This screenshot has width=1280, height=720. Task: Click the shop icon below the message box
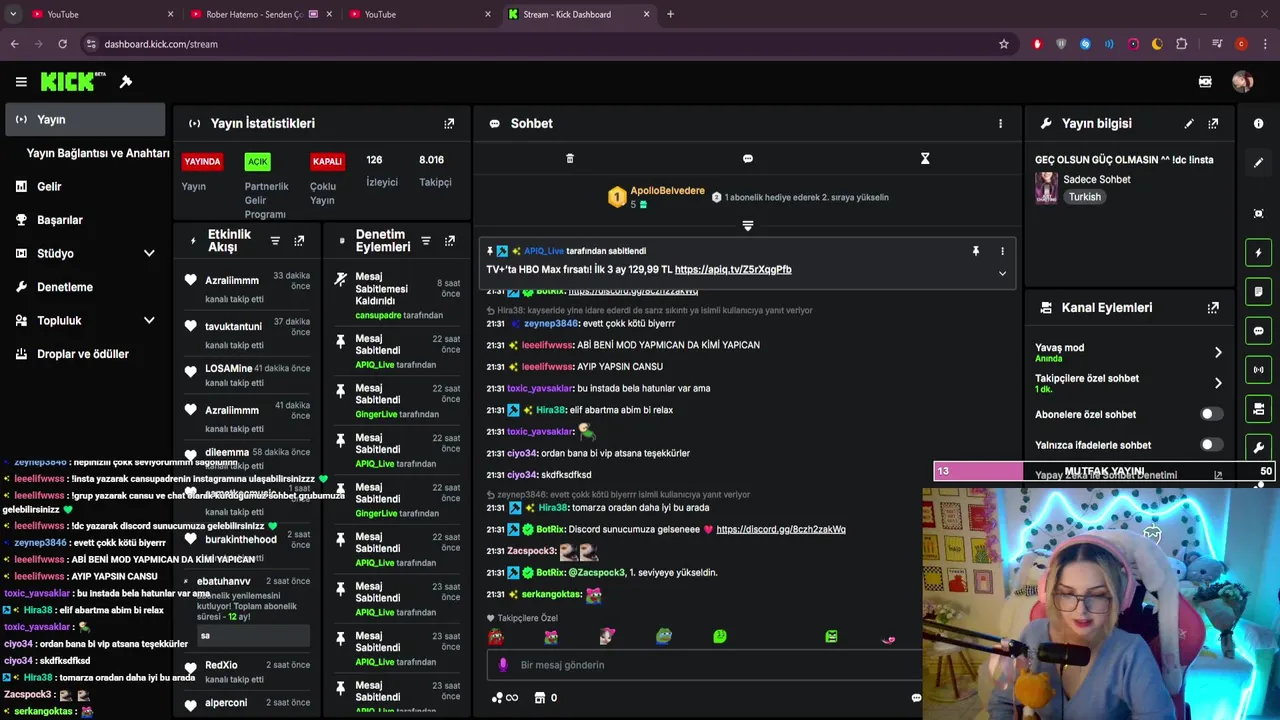(x=540, y=698)
